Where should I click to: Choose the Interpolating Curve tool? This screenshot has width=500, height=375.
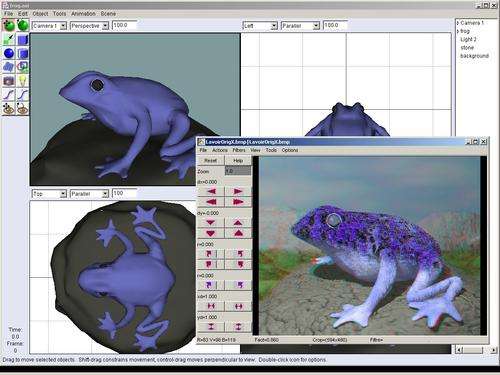[9, 95]
